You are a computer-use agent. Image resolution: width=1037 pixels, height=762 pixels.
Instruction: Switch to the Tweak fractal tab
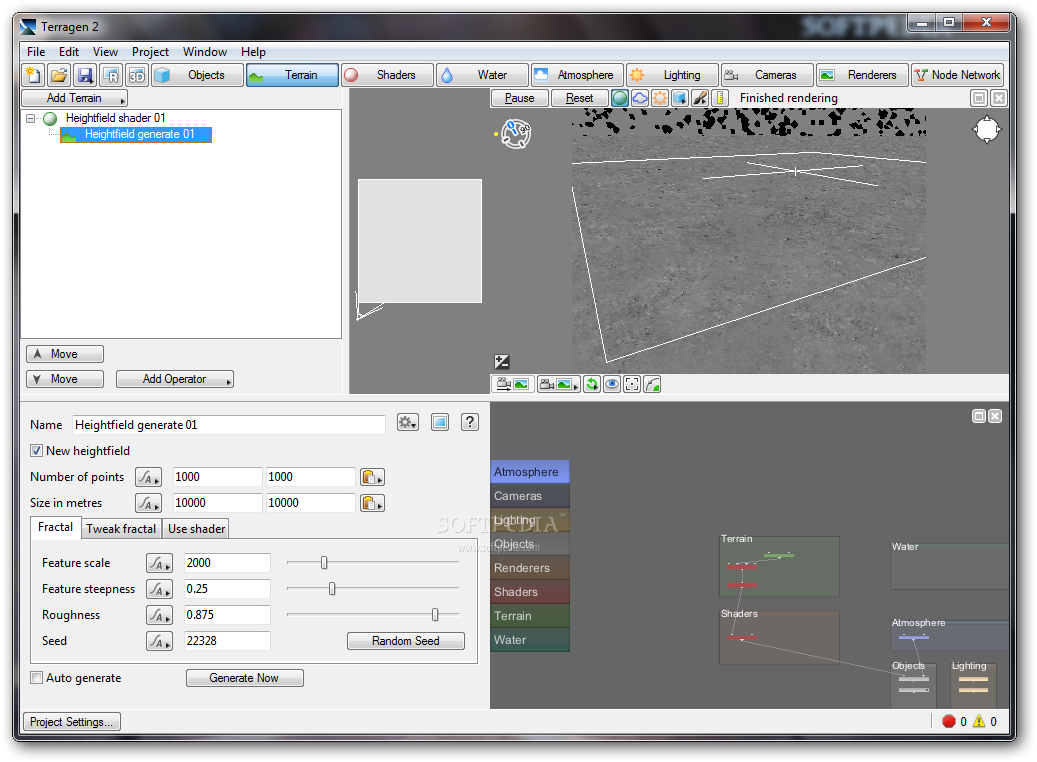121,529
